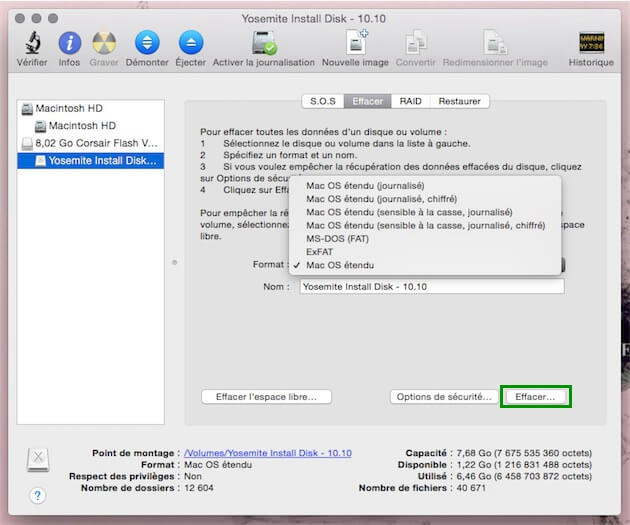
Task: Click the disk icon beside mount info
Action: pyautogui.click(x=38, y=460)
